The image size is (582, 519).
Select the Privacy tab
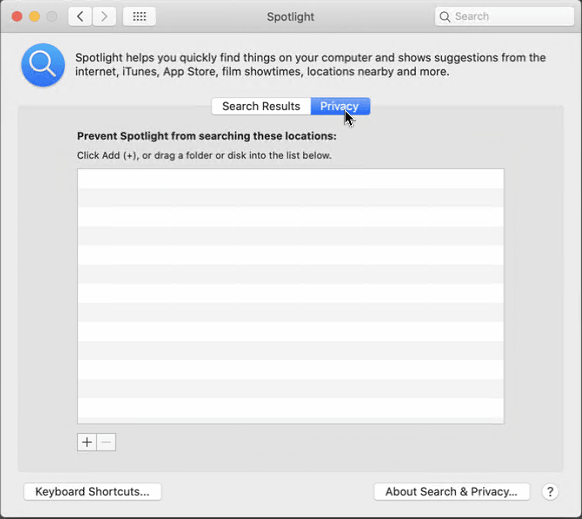tap(340, 106)
